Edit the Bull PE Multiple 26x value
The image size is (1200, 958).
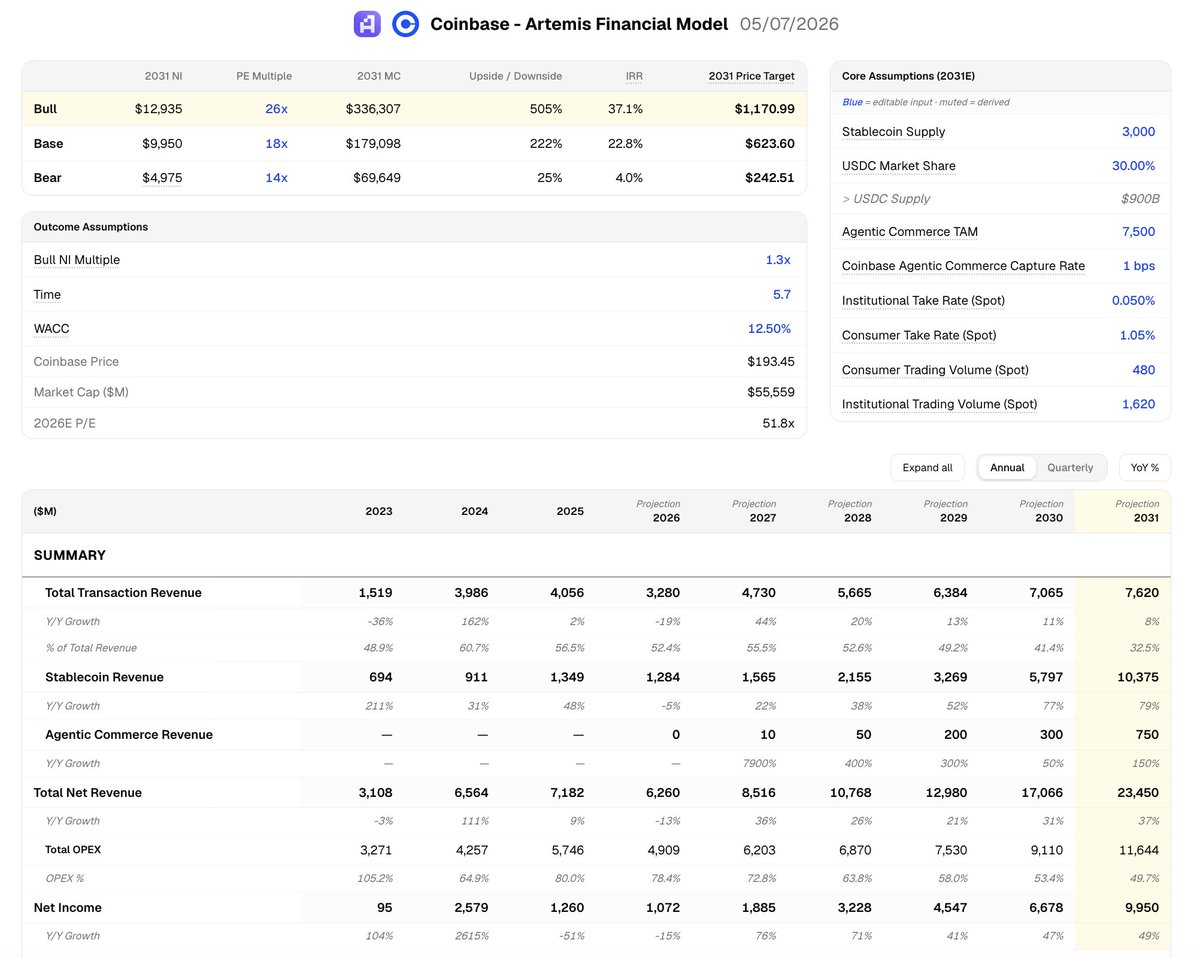point(276,109)
